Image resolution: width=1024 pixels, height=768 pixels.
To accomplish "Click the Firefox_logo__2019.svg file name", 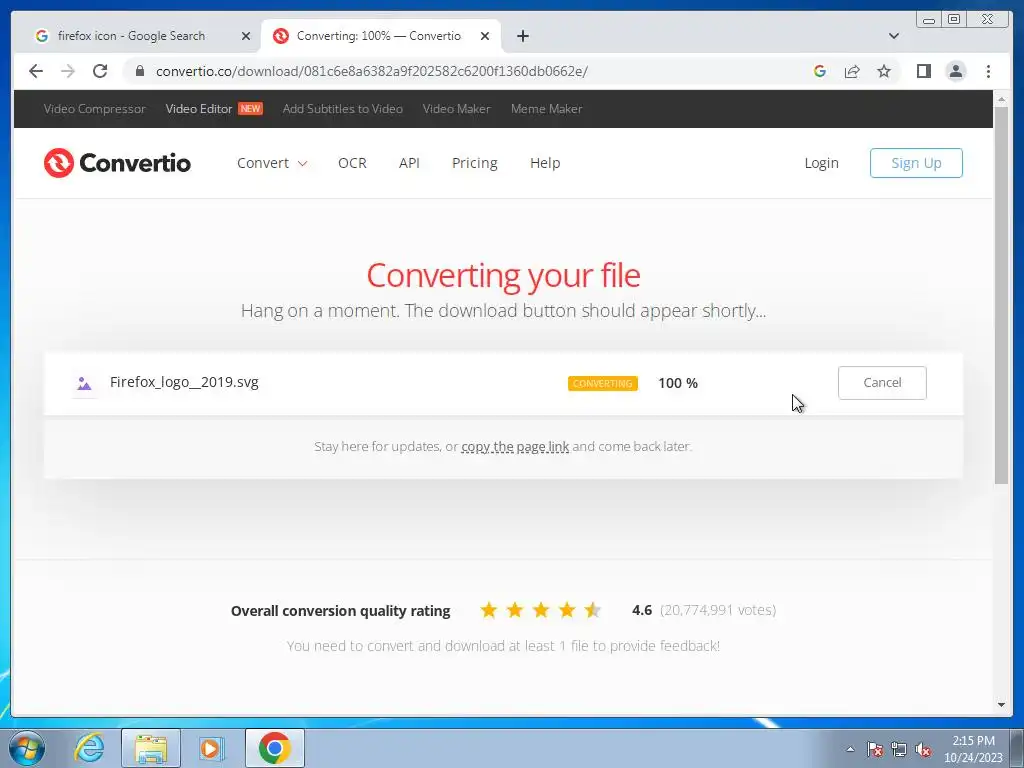I will tap(184, 382).
